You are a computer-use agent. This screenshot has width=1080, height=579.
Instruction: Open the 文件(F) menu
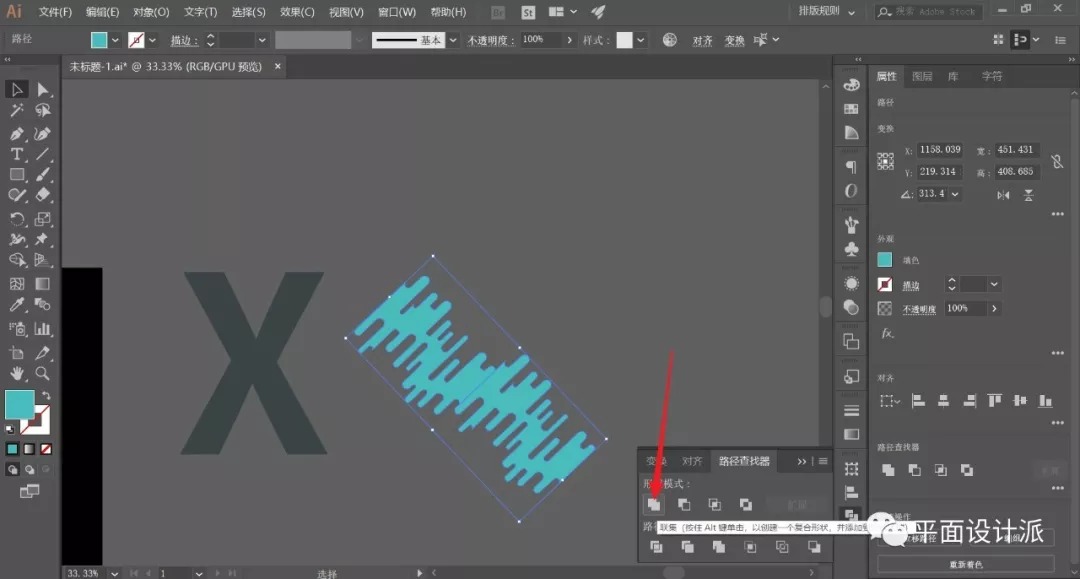point(55,12)
